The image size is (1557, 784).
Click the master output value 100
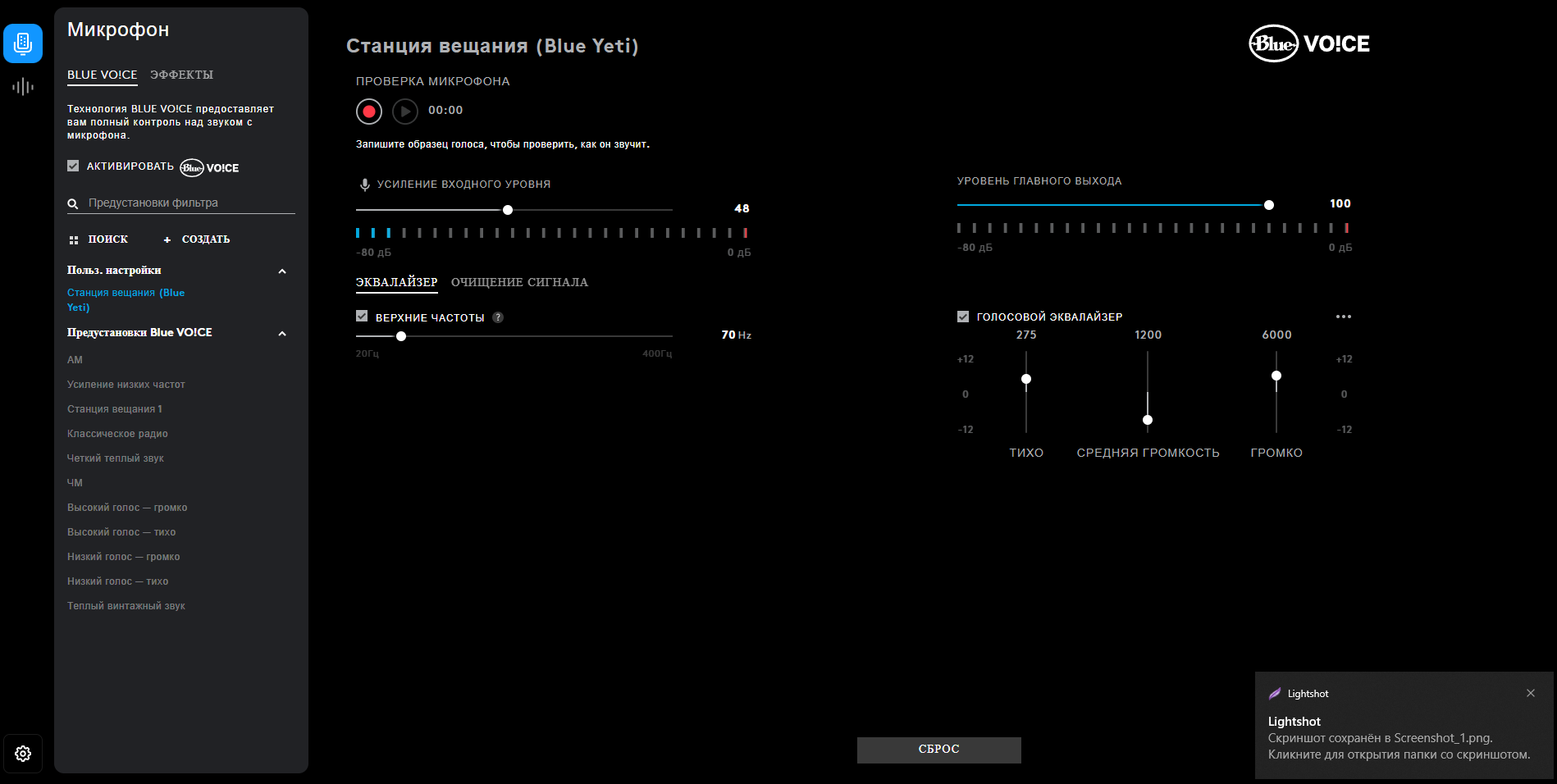click(x=1340, y=203)
